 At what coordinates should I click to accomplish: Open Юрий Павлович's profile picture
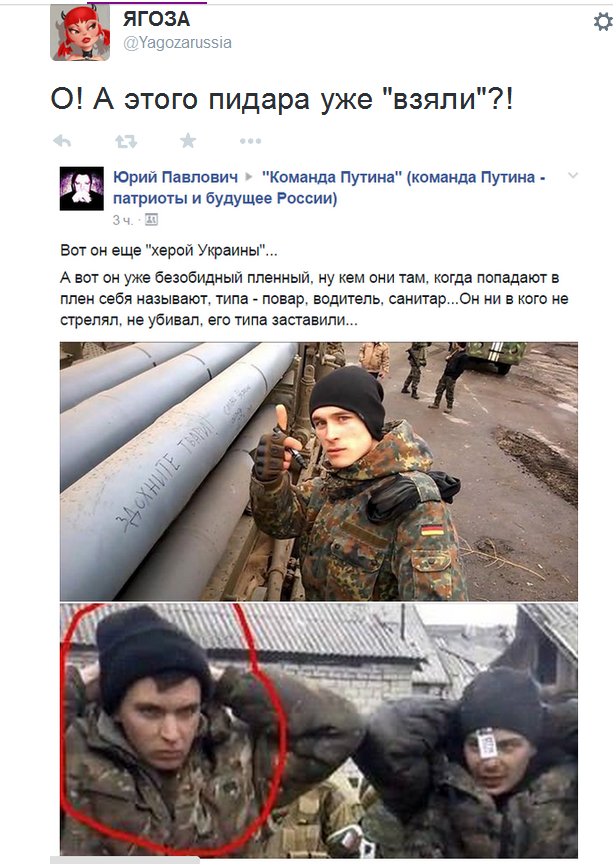coord(82,189)
